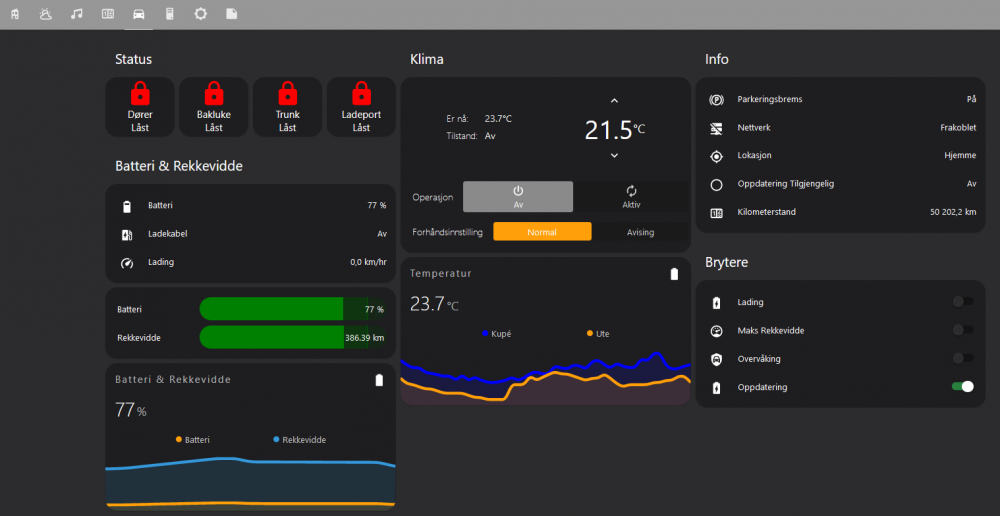The height and width of the screenshot is (516, 1000).
Task: Increase target temperature with up chevron
Action: 614,100
